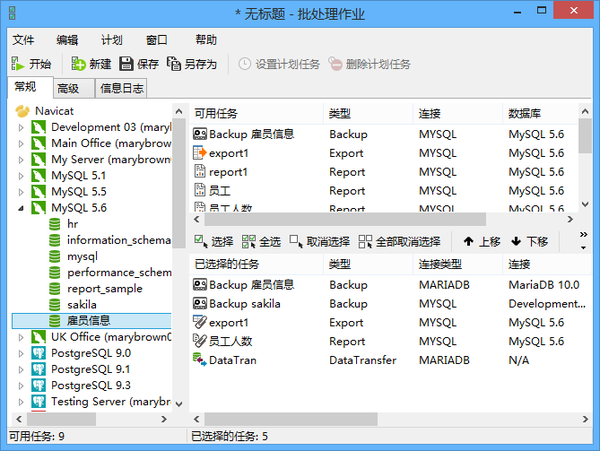Click the 连接类型 column header
The width and height of the screenshot is (600, 451).
click(458, 264)
